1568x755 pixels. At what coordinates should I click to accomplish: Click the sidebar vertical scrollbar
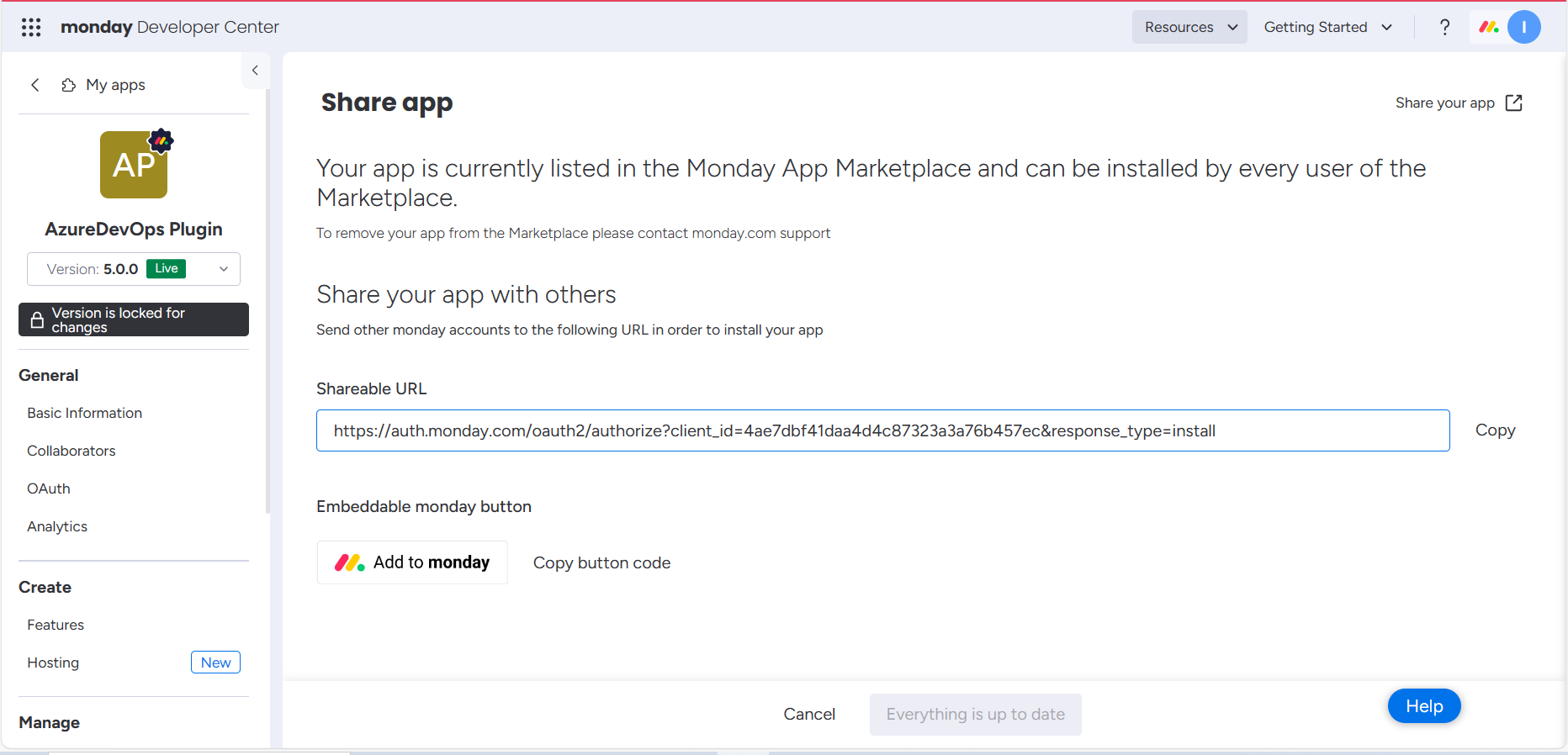pos(268,301)
